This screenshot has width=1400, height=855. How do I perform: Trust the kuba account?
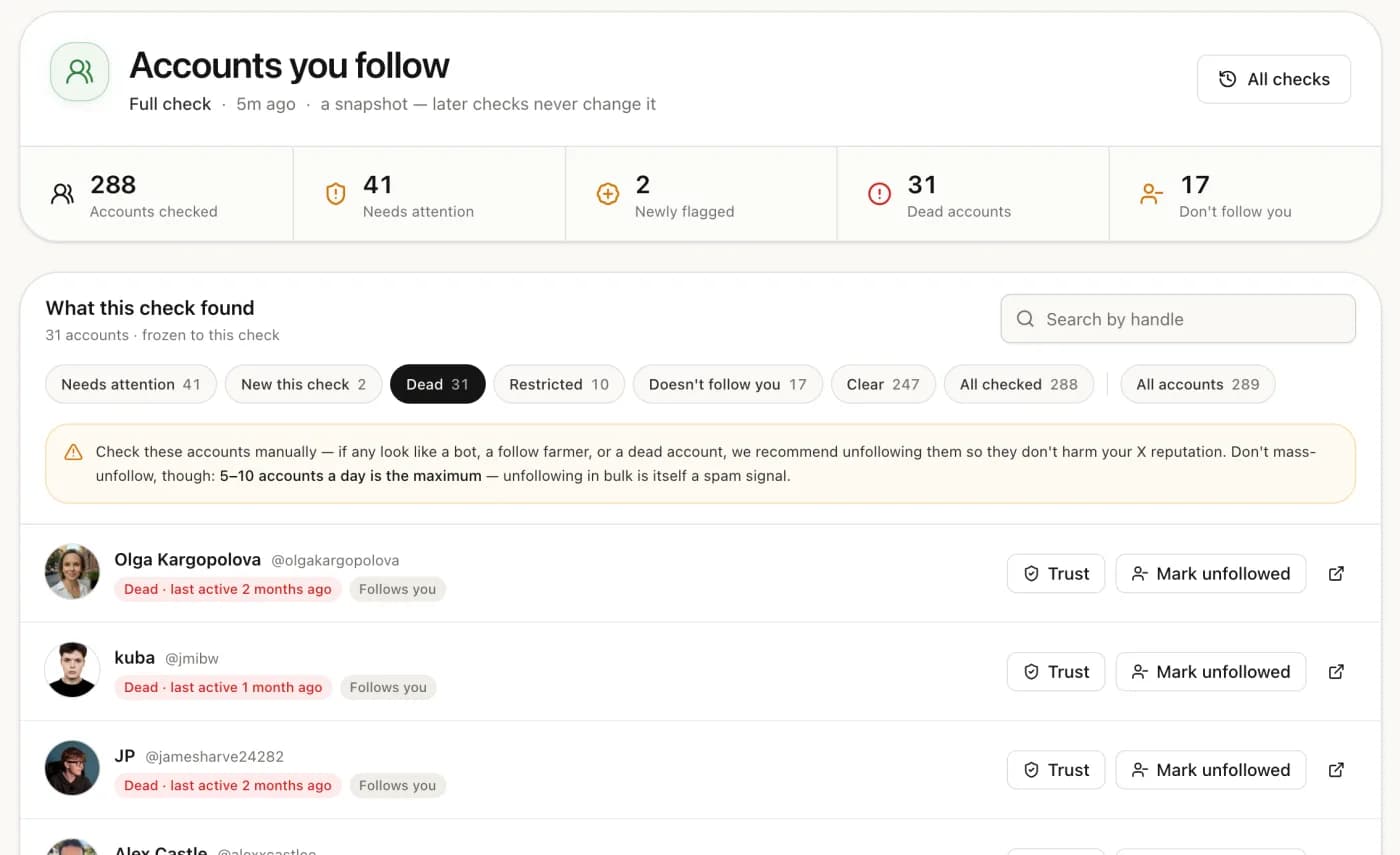click(1056, 671)
